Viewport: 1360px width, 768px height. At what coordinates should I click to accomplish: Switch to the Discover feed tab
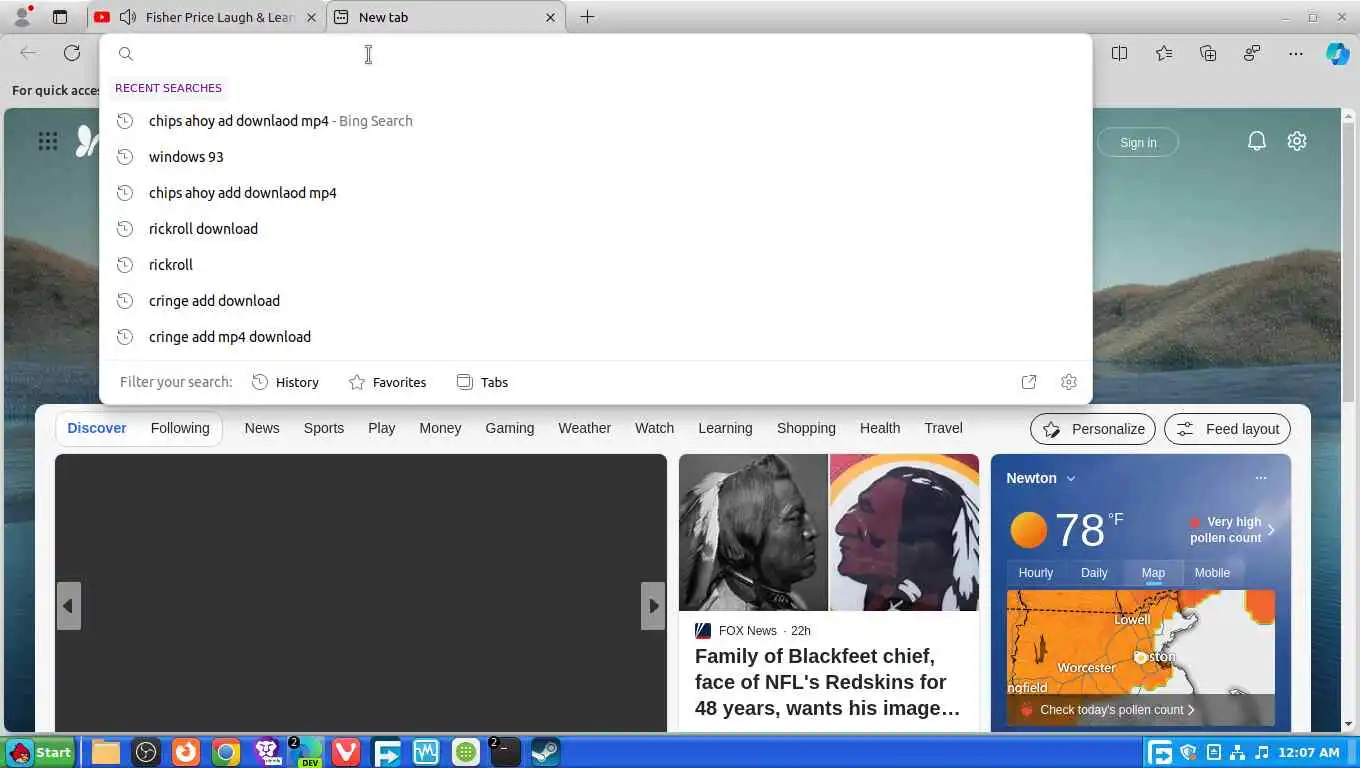97,428
